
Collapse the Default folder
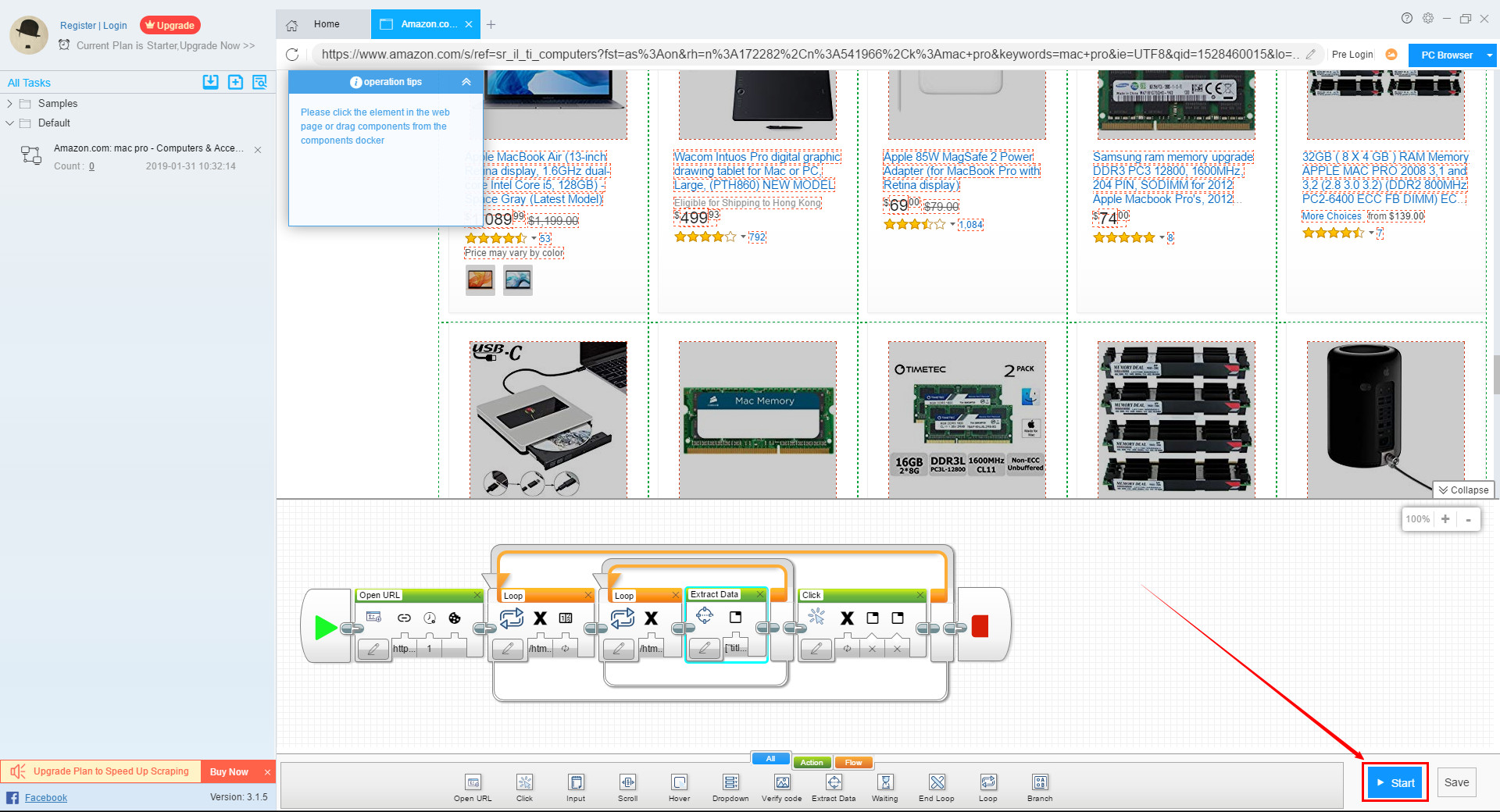point(9,123)
